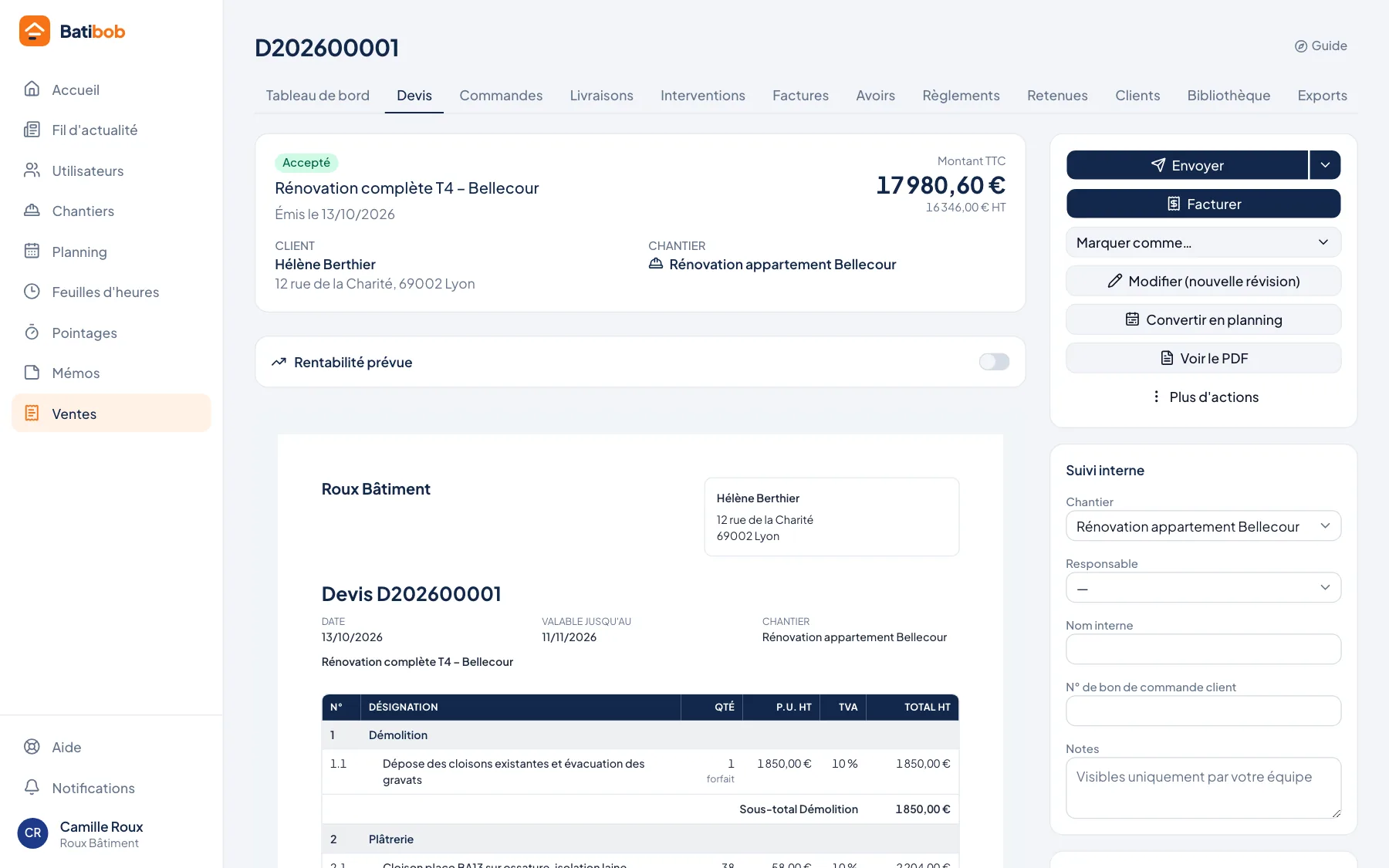Open Fil d'actualité from the sidebar
The height and width of the screenshot is (868, 1389).
coord(111,130)
